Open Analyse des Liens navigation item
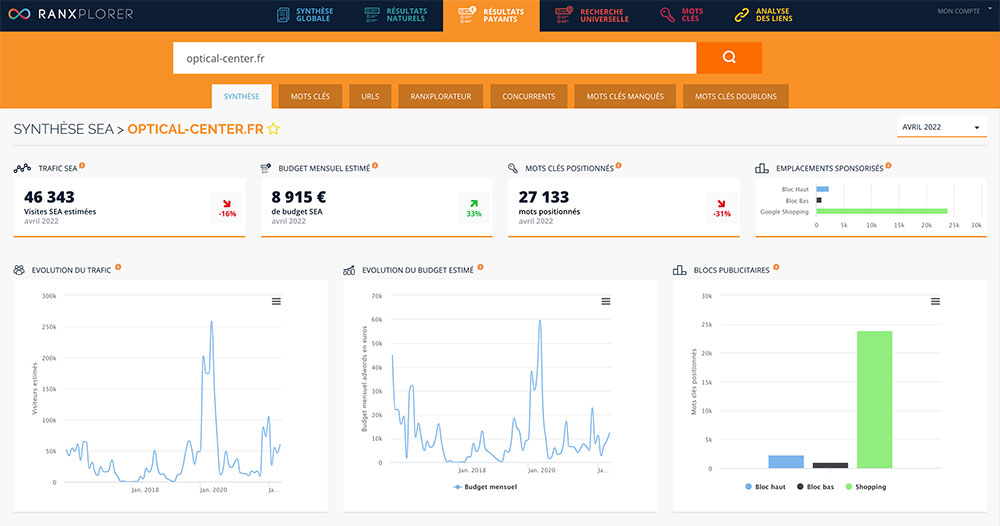 (763, 15)
